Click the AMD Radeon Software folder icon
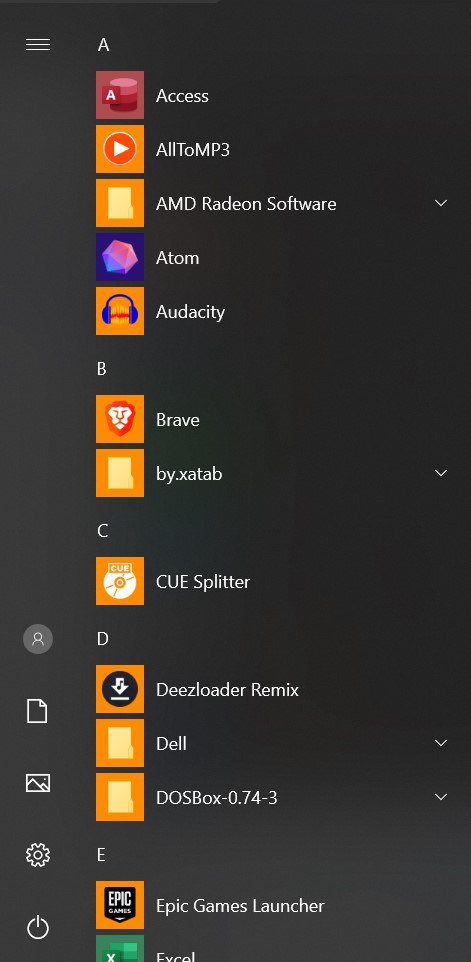 pos(120,203)
